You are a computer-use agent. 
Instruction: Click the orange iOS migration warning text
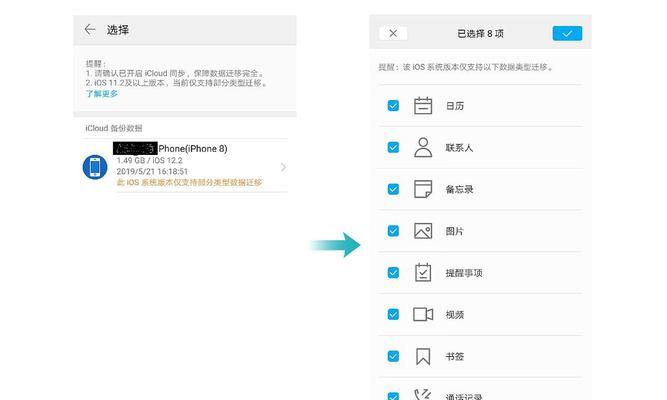[189, 182]
